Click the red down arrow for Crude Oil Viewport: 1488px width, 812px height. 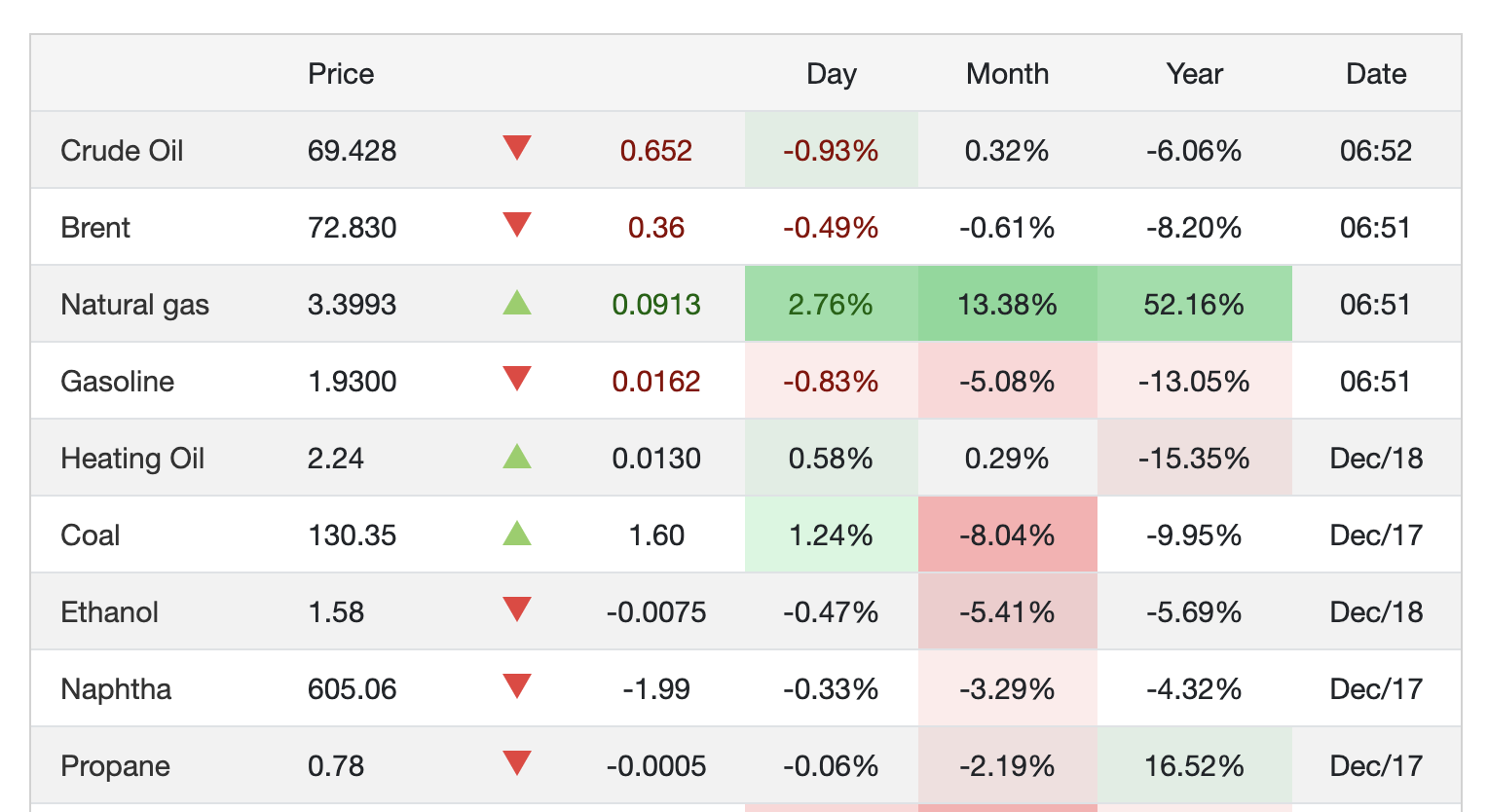[x=517, y=149]
